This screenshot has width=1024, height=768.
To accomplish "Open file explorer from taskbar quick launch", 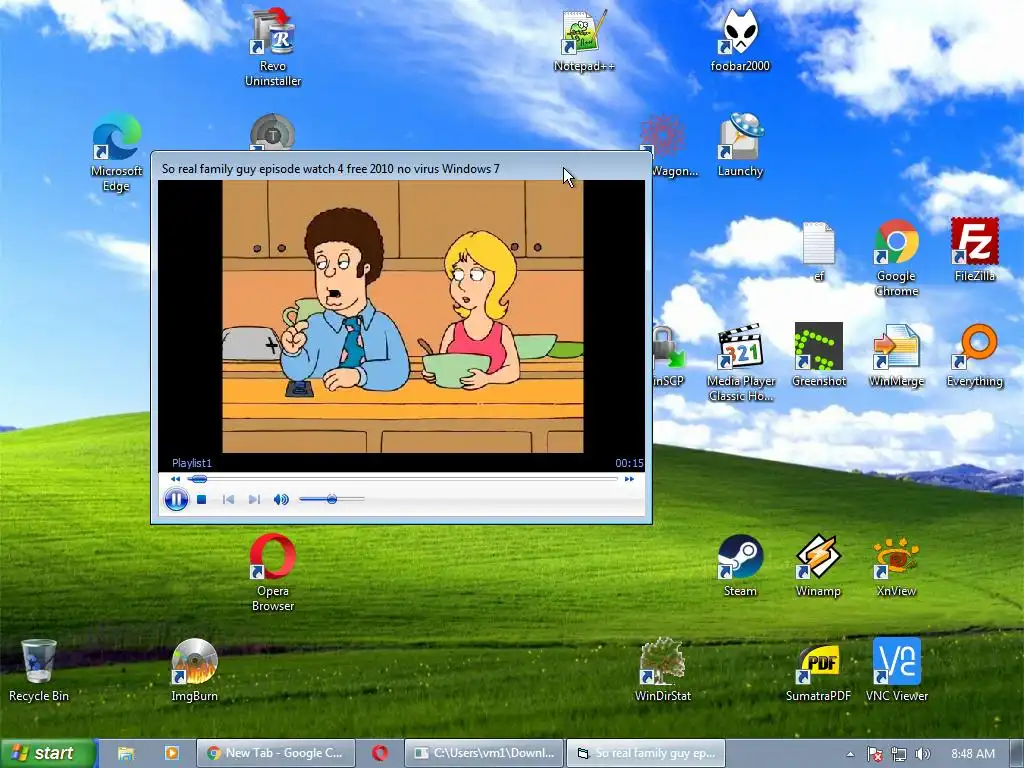I will [x=125, y=754].
